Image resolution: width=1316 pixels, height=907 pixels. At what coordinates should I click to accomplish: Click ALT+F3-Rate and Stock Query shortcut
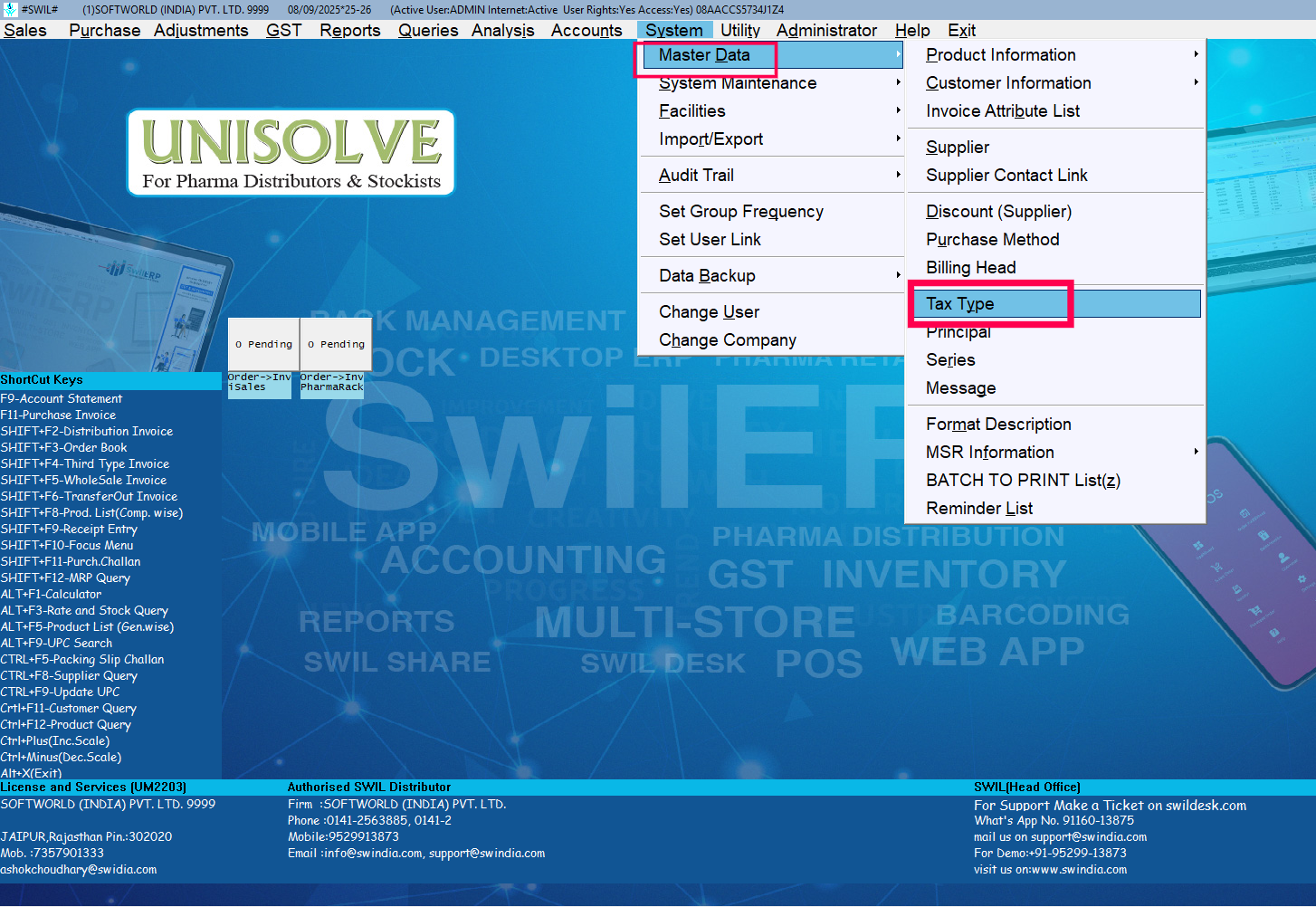[84, 611]
